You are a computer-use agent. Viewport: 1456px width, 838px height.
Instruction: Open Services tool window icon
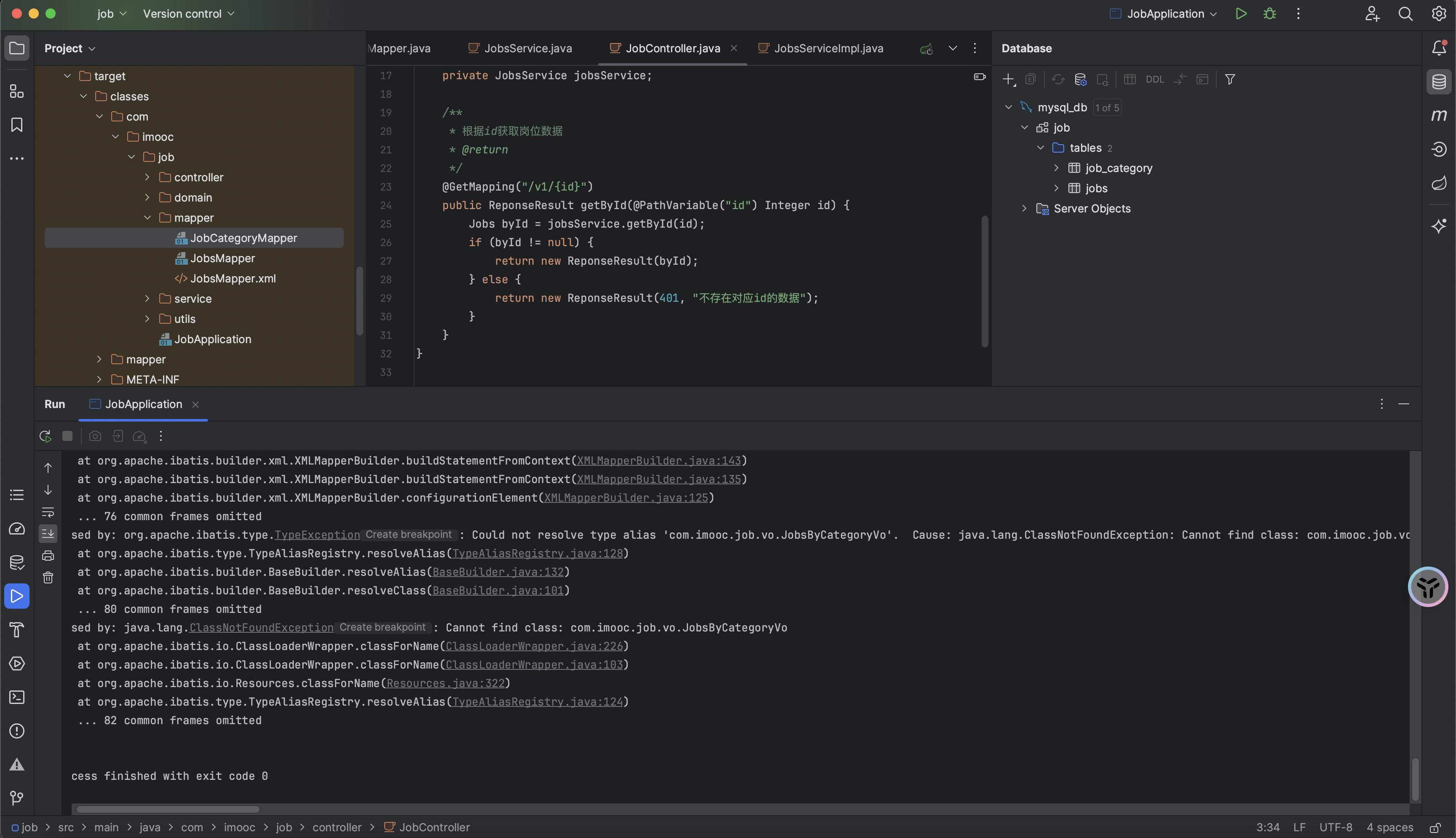coord(17,663)
